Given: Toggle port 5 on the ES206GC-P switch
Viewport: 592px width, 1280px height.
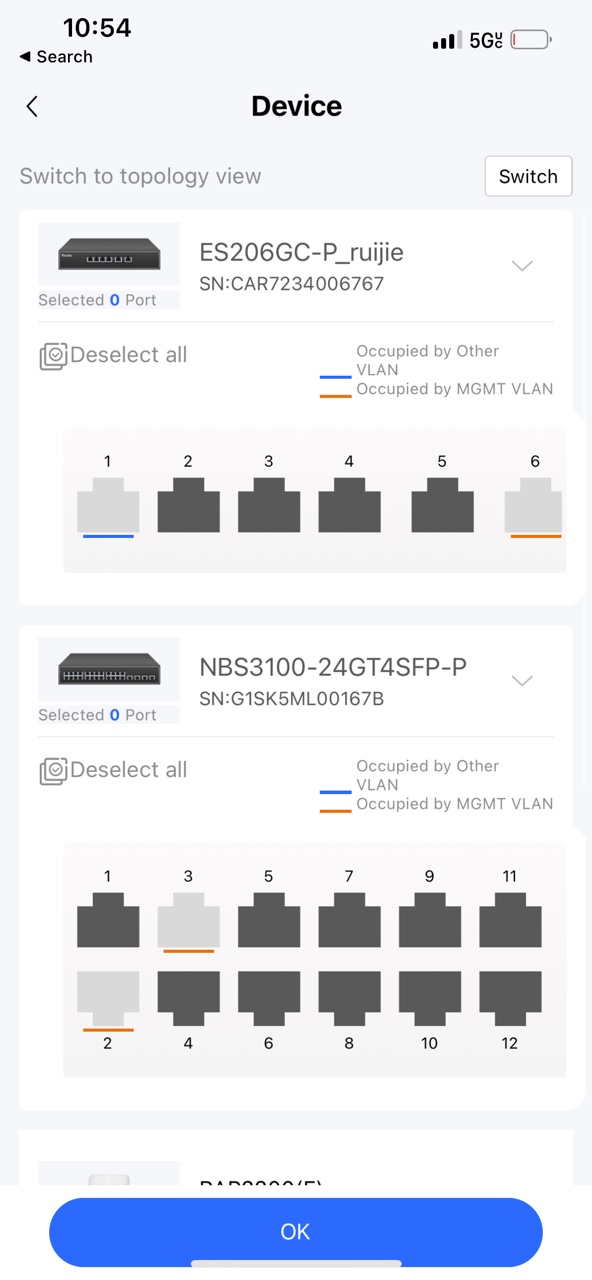Looking at the screenshot, I should coord(442,505).
